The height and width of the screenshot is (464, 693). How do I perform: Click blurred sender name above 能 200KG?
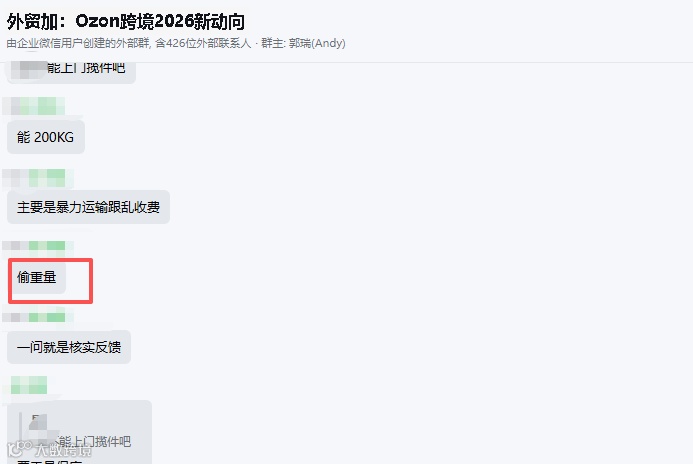[34, 106]
